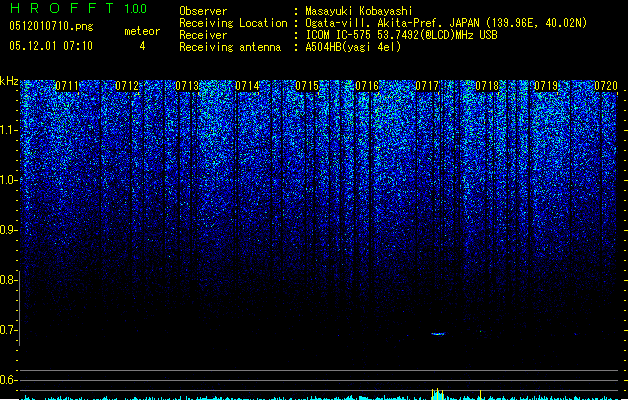Click the kHz axis unit label
This screenshot has width=629, height=400.
(x=9, y=81)
